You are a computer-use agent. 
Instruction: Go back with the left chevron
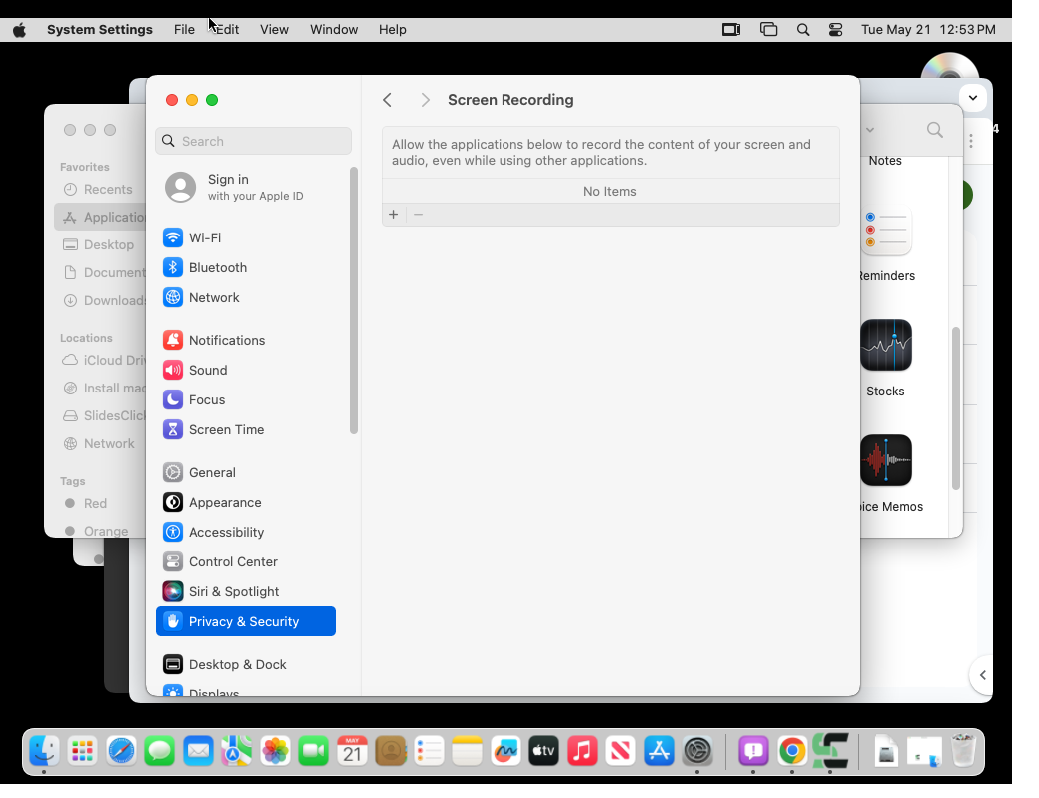[388, 100]
